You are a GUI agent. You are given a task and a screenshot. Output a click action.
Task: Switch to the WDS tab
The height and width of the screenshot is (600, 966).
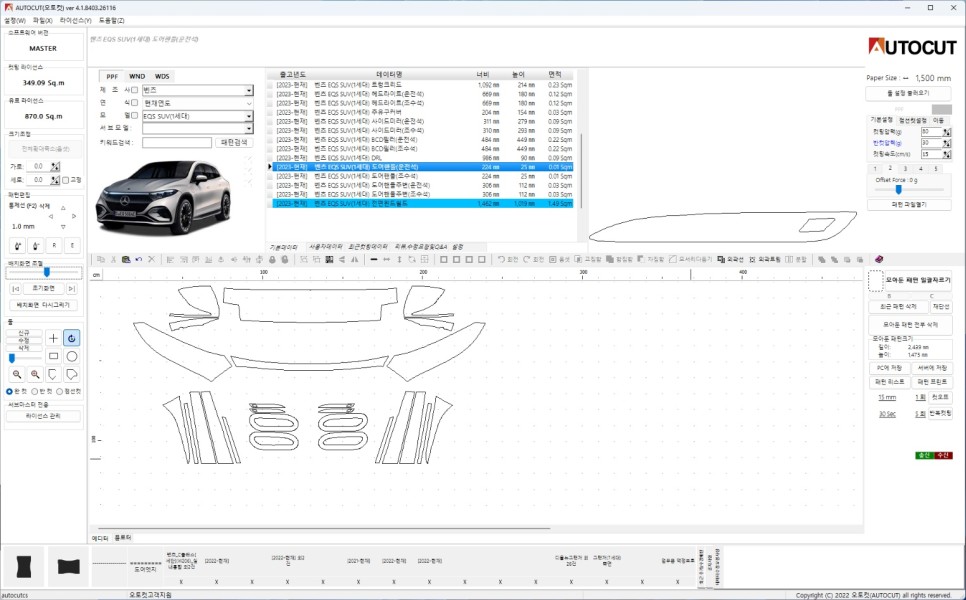tap(162, 76)
